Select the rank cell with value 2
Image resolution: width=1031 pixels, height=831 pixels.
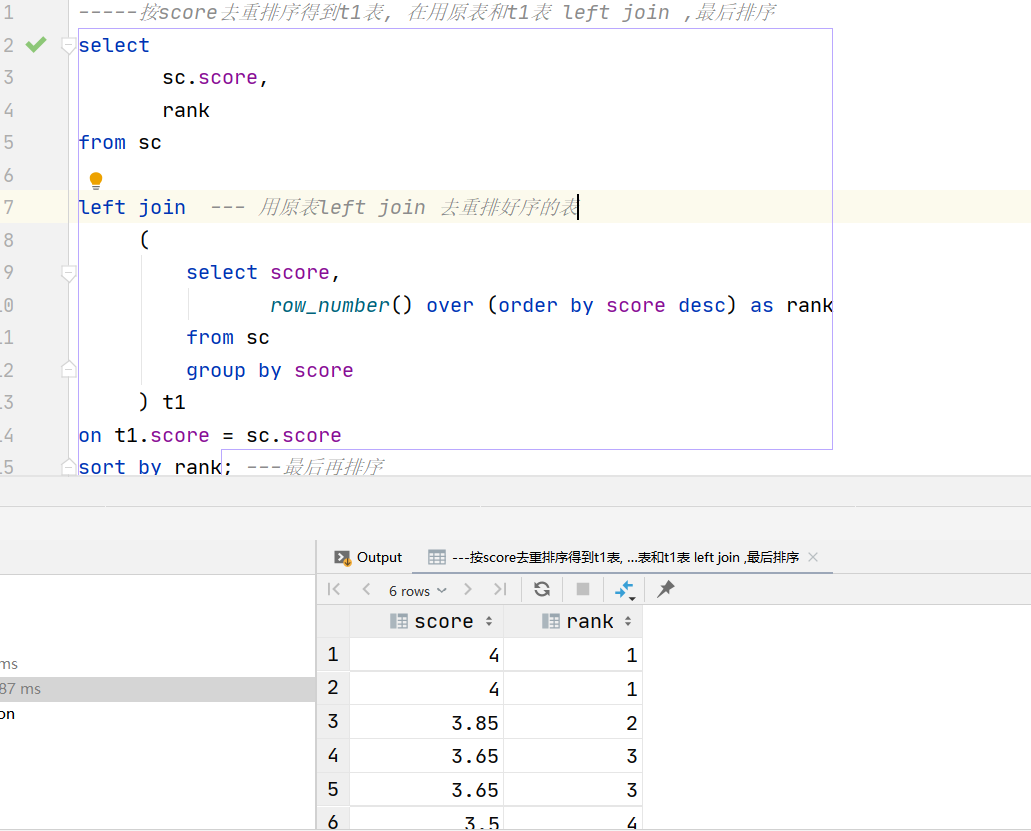pyautogui.click(x=573, y=723)
